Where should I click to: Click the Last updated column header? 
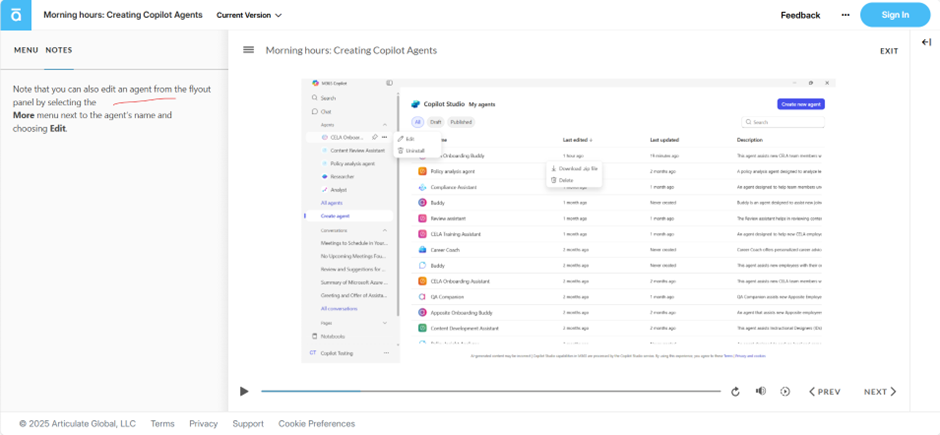pyautogui.click(x=664, y=140)
